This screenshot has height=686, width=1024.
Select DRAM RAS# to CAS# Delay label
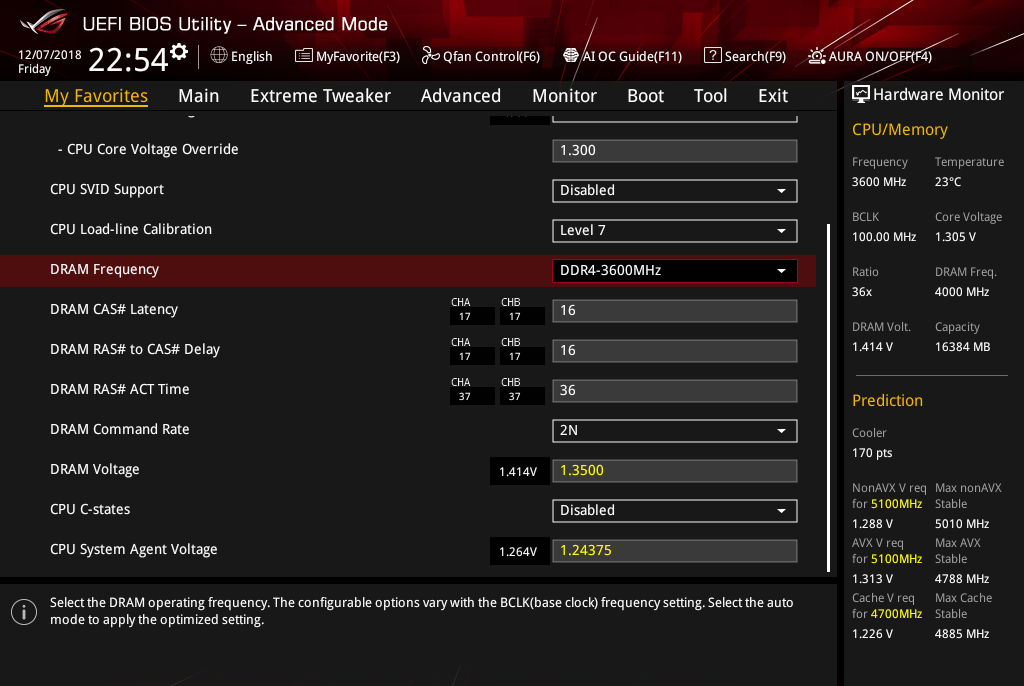(x=135, y=350)
